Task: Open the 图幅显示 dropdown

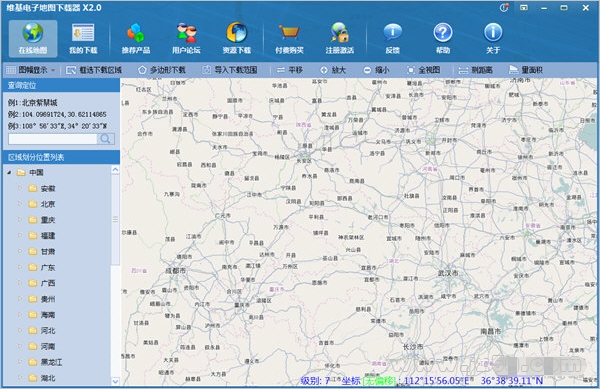Action: click(31, 70)
